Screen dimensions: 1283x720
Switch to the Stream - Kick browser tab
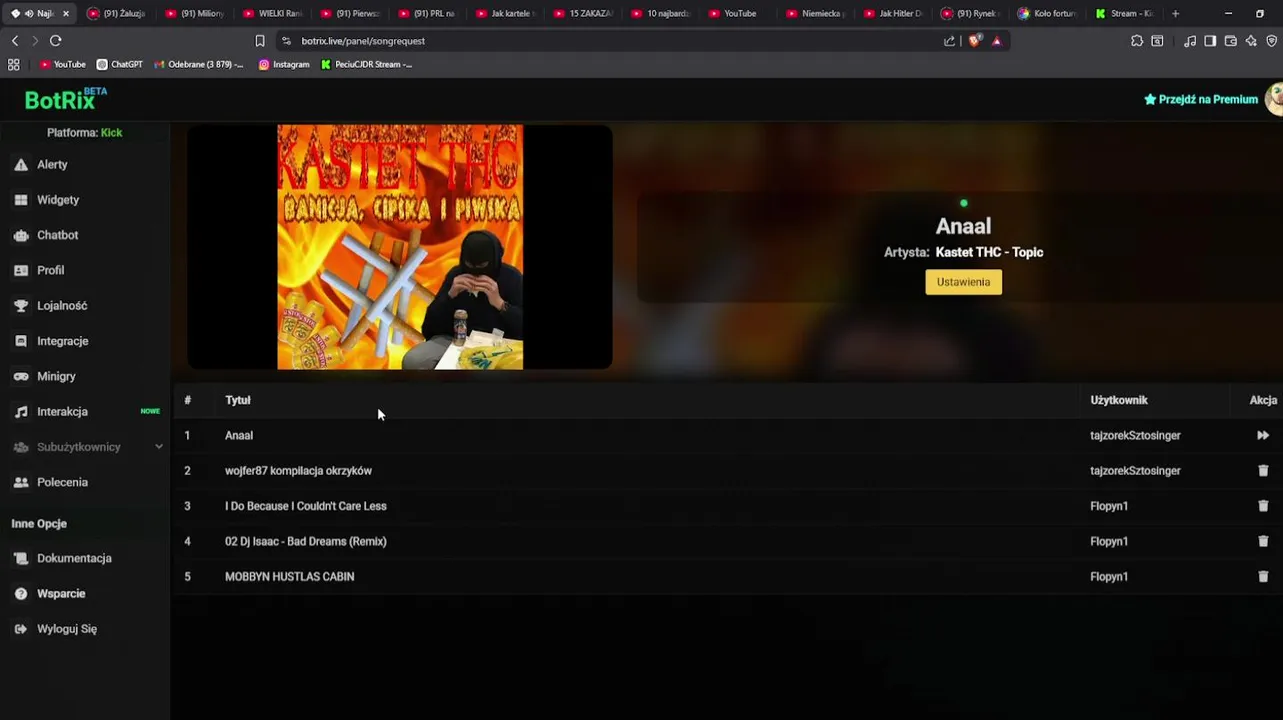click(x=1125, y=14)
